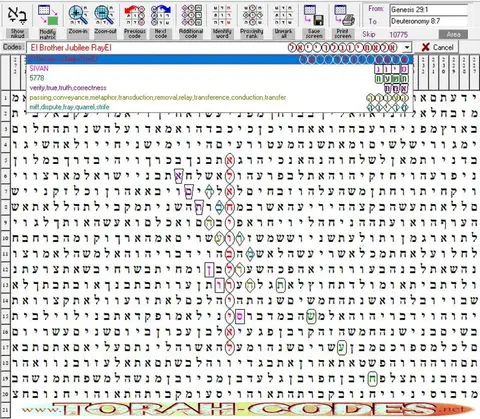Click the red circled aleph in row 16
480x419 pixels.
pyautogui.click(x=229, y=332)
